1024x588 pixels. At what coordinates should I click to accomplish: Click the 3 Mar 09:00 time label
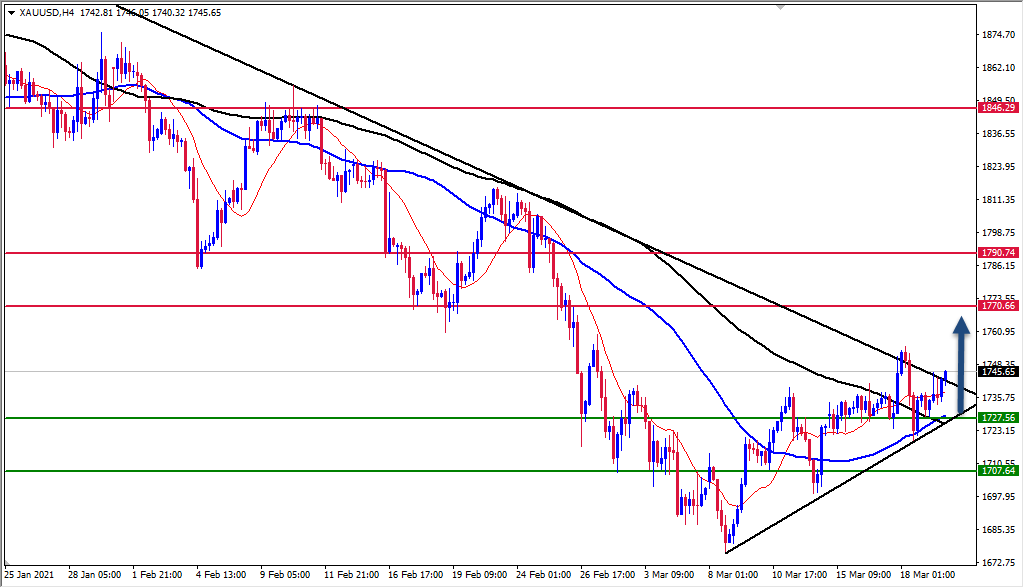(x=669, y=575)
